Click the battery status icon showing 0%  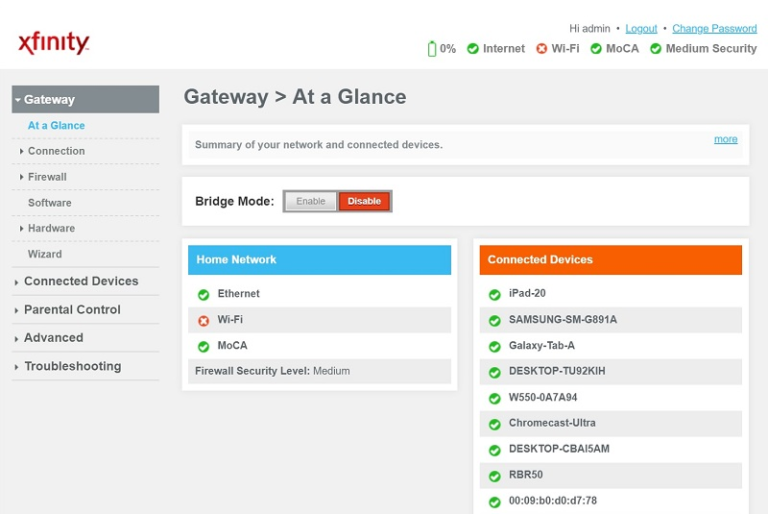pyautogui.click(x=432, y=49)
